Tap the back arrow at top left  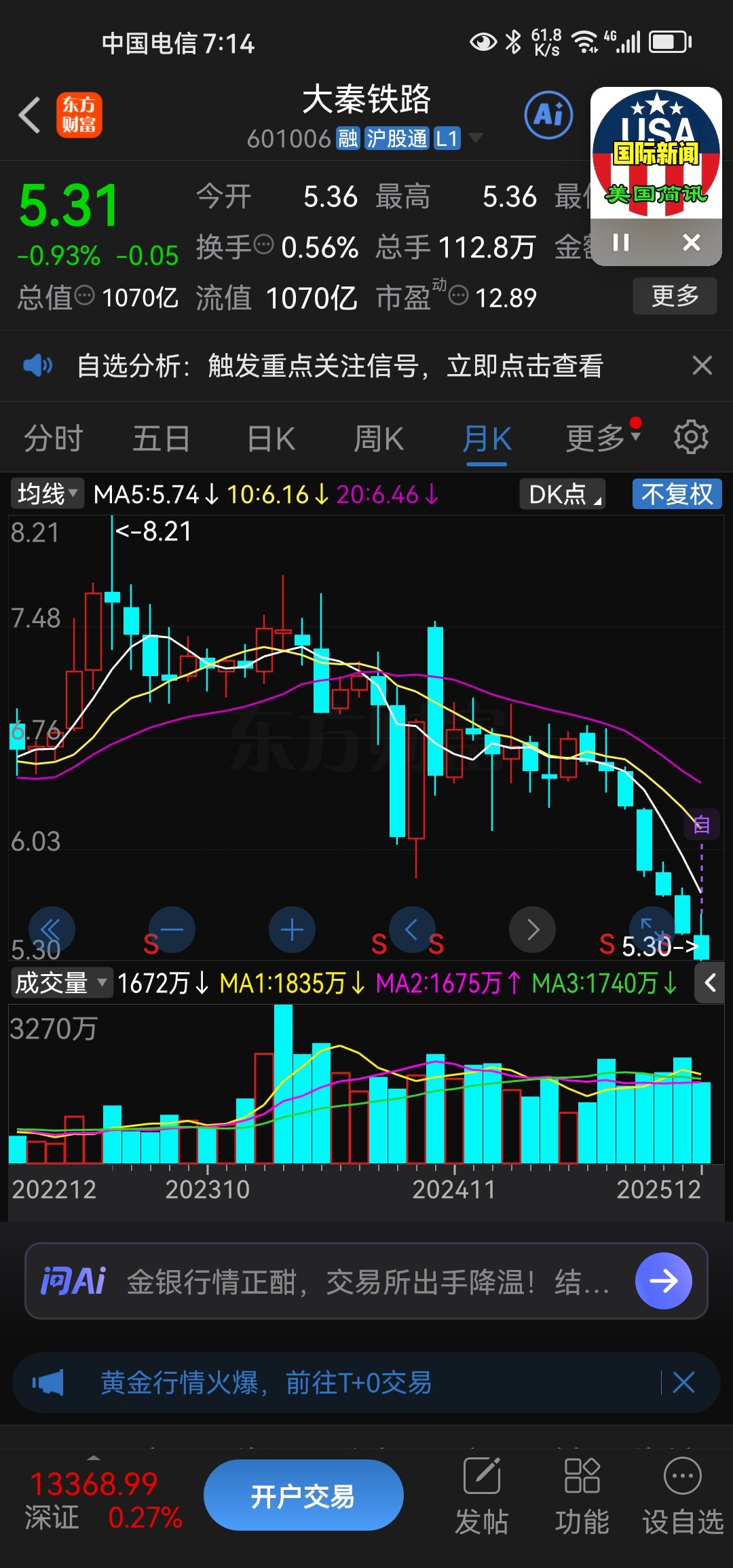30,115
